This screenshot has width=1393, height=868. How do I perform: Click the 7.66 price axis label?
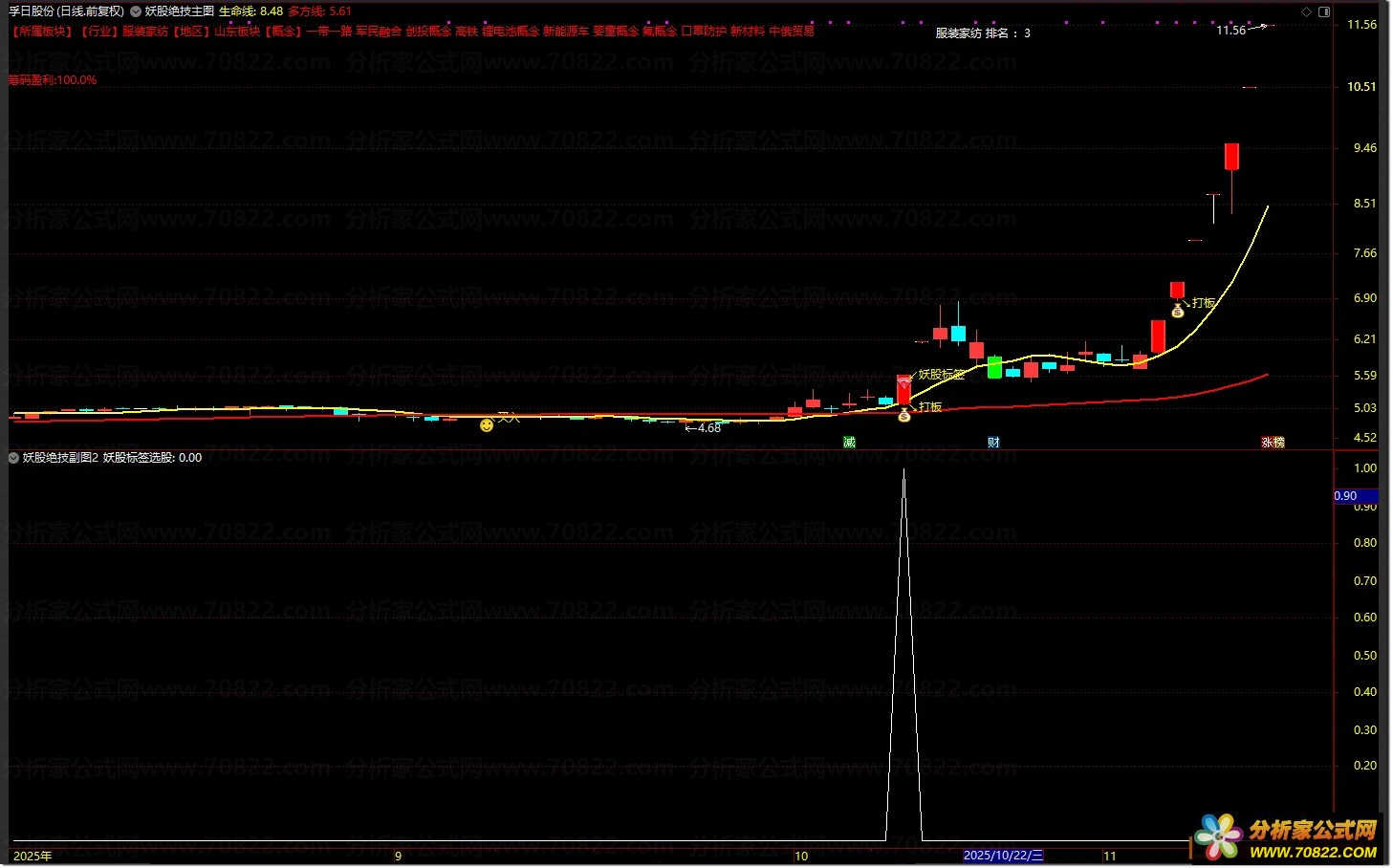1364,253
